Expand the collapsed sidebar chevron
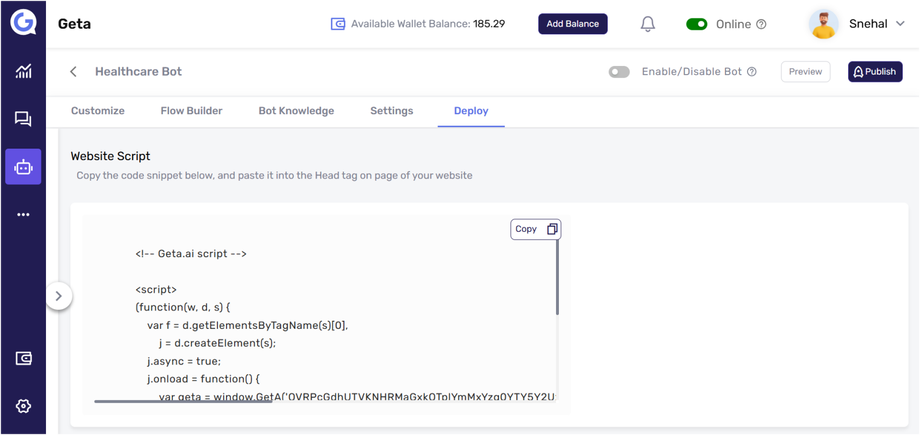This screenshot has width=920, height=435. point(59,296)
